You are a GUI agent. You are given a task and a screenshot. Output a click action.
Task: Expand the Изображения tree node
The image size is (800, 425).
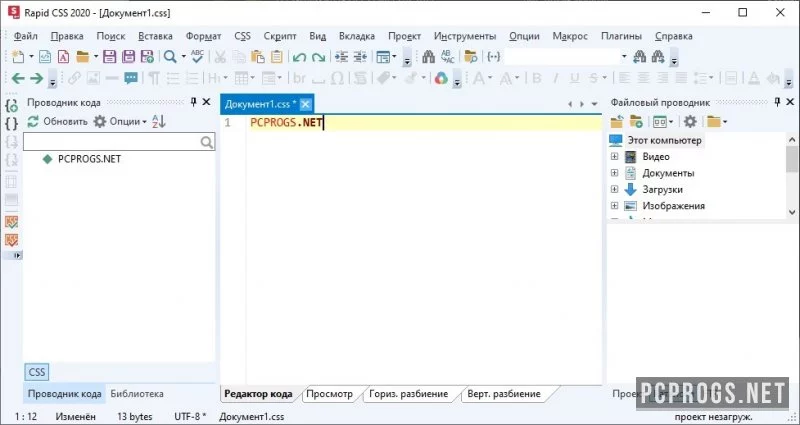click(614, 206)
